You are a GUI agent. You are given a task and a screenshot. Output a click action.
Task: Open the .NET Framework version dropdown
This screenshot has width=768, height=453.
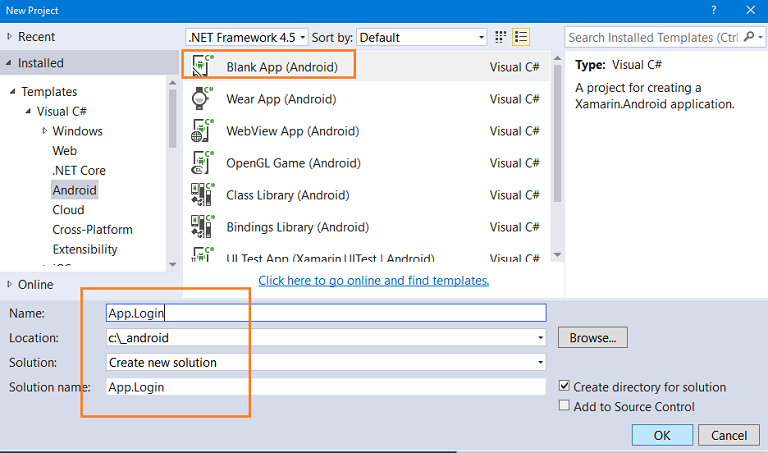tap(247, 37)
